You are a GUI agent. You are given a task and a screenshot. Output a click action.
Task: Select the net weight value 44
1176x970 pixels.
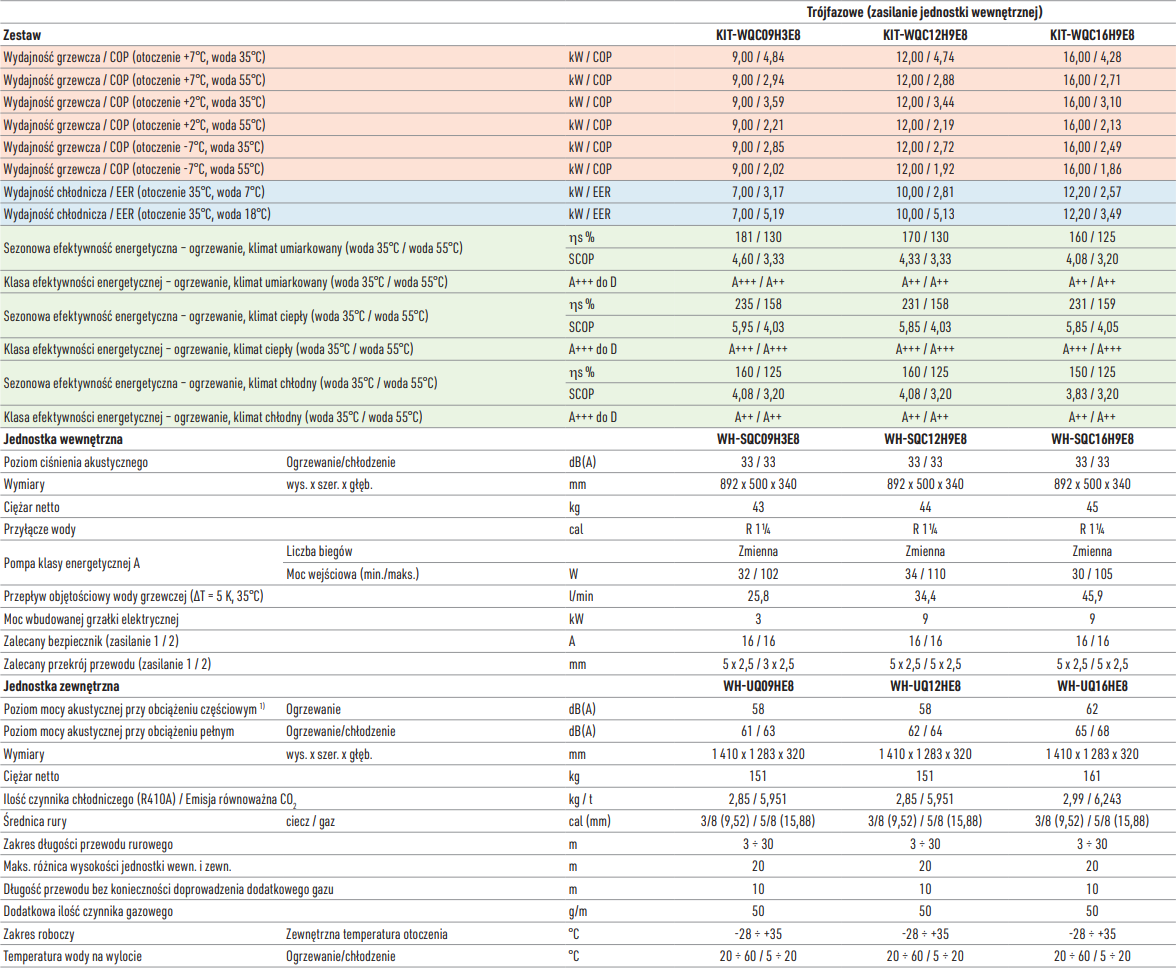pyautogui.click(x=925, y=507)
